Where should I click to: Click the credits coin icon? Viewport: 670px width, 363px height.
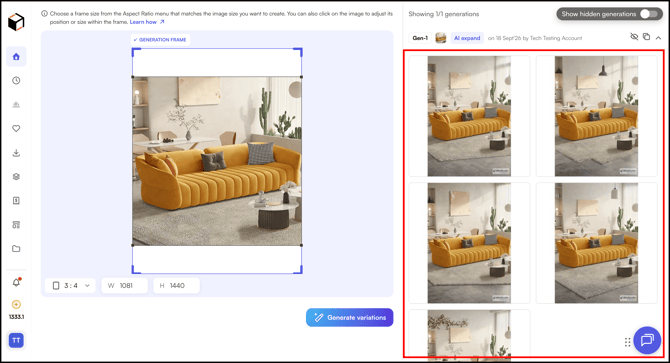coord(16,304)
